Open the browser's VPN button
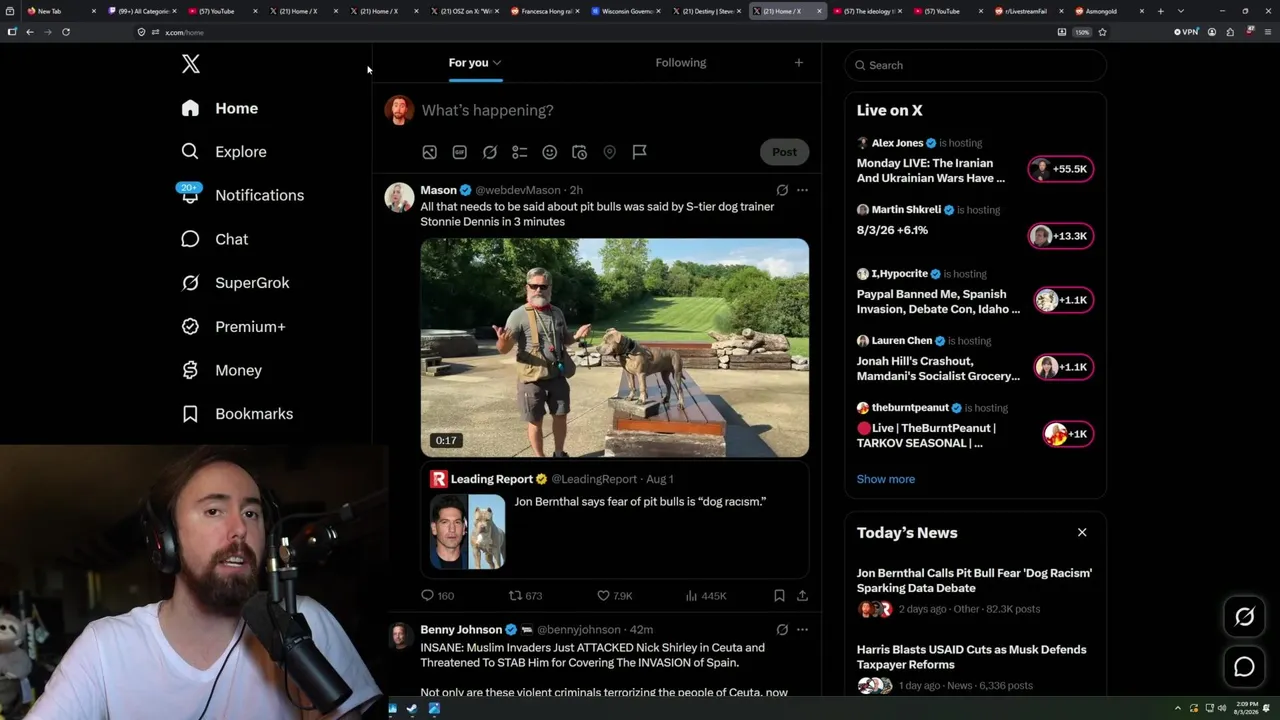 [x=1185, y=32]
